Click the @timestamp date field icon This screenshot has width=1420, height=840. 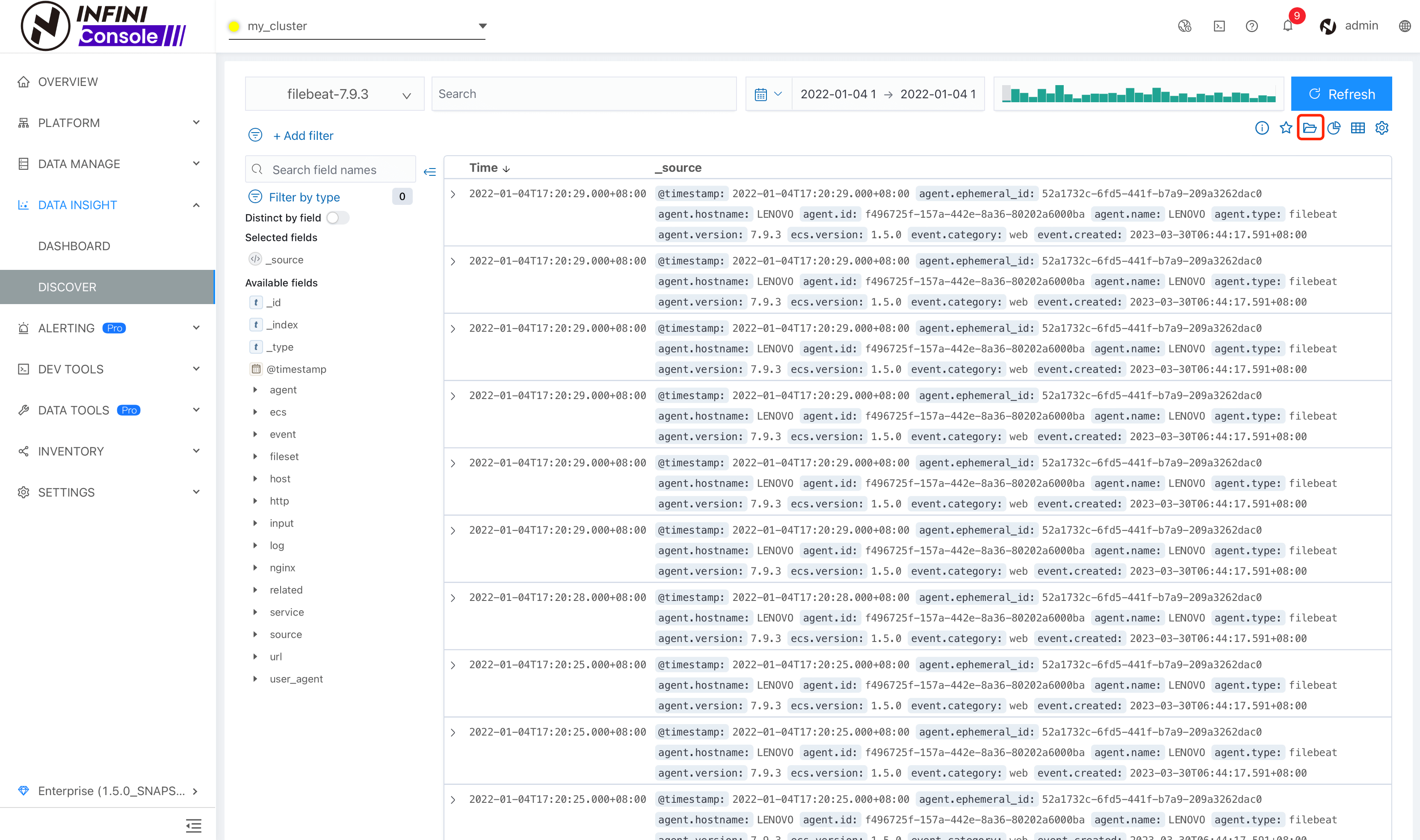(x=256, y=369)
